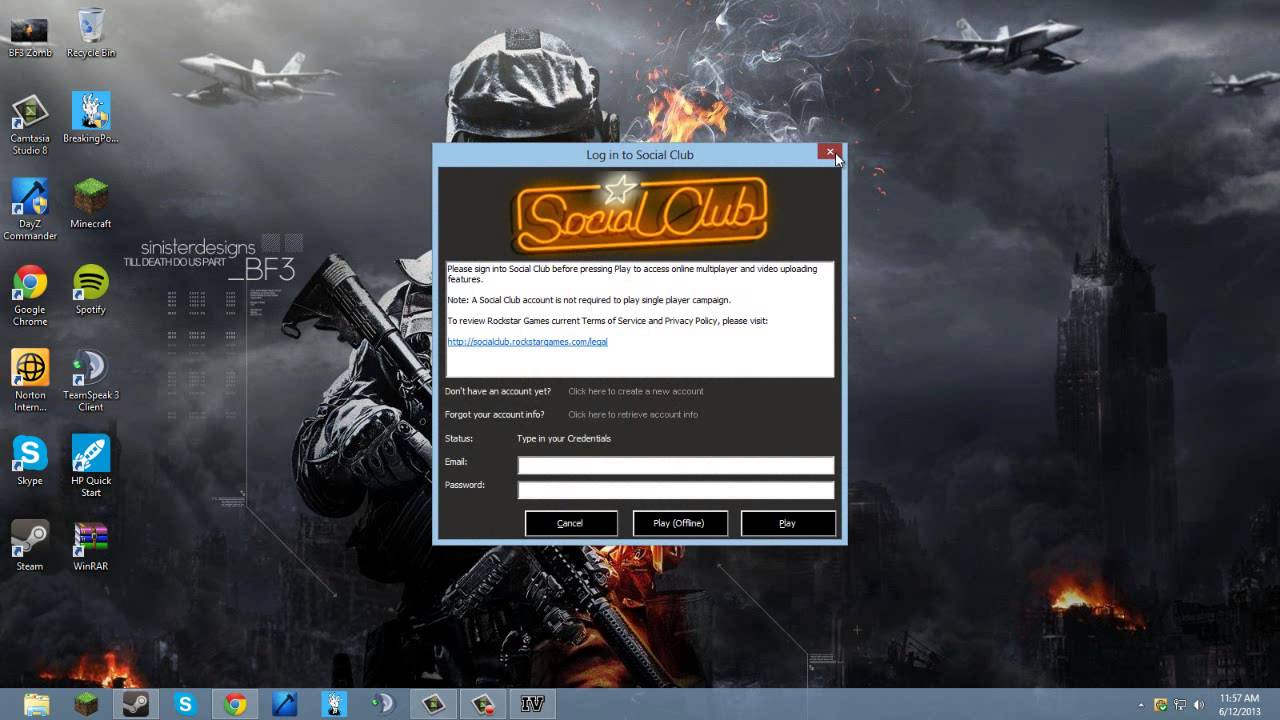Close the Log in to Social Club dialog
The height and width of the screenshot is (720, 1280).
tap(830, 152)
